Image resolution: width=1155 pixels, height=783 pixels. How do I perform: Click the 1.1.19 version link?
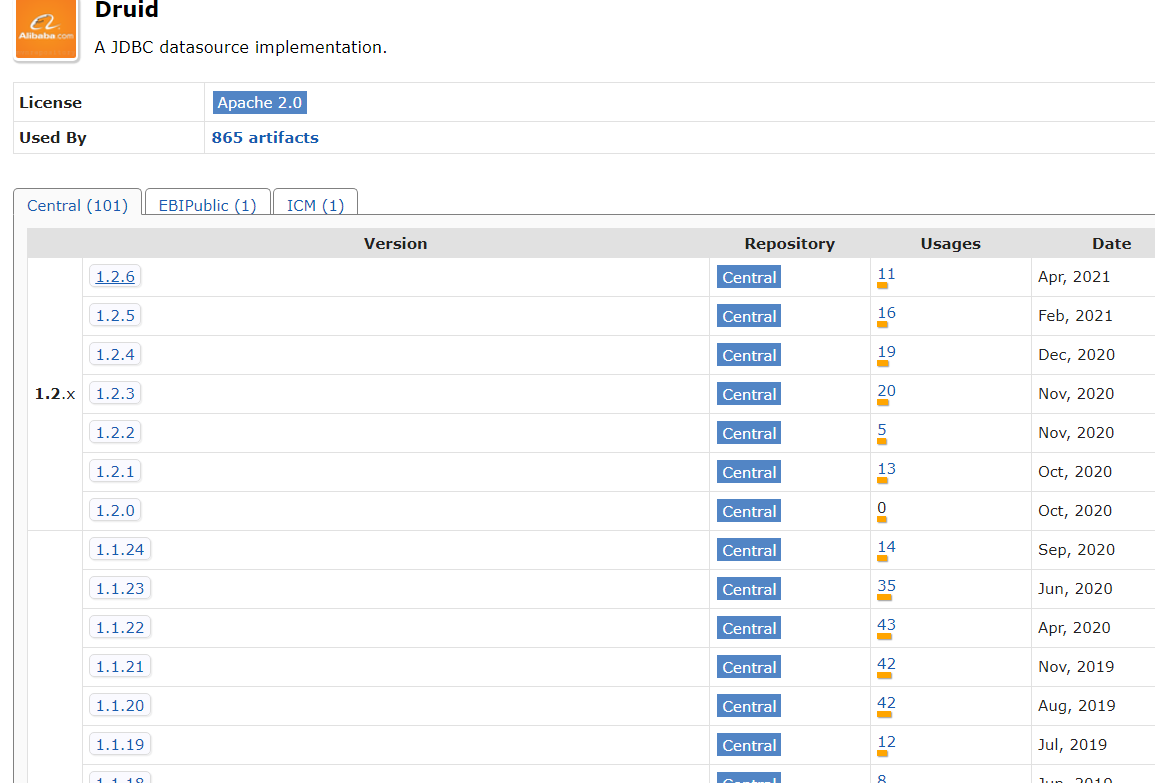coord(119,744)
